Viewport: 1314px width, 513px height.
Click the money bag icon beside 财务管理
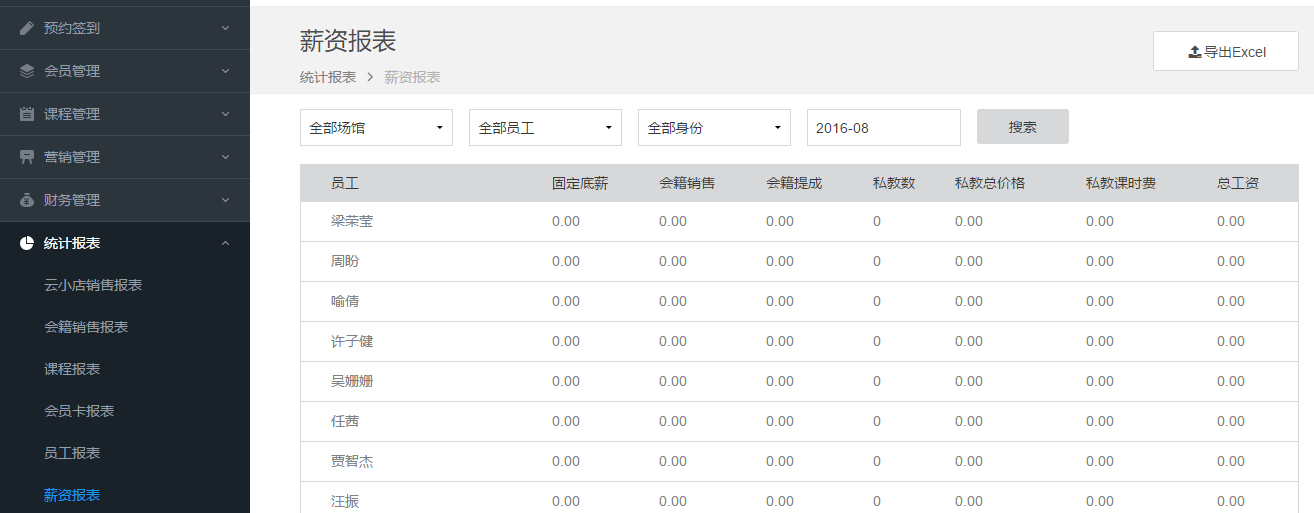click(x=27, y=200)
